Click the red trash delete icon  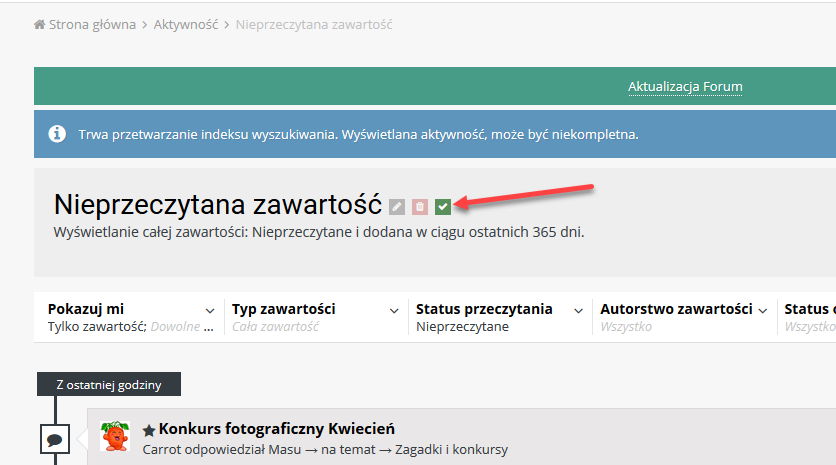(420, 207)
